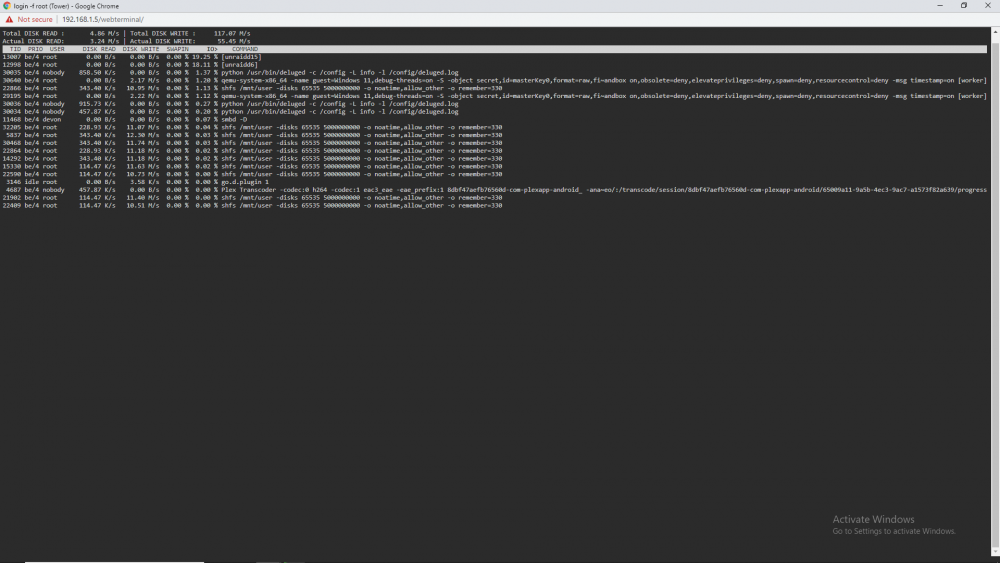
Task: Close the web terminal window
Action: click(x=988, y=6)
